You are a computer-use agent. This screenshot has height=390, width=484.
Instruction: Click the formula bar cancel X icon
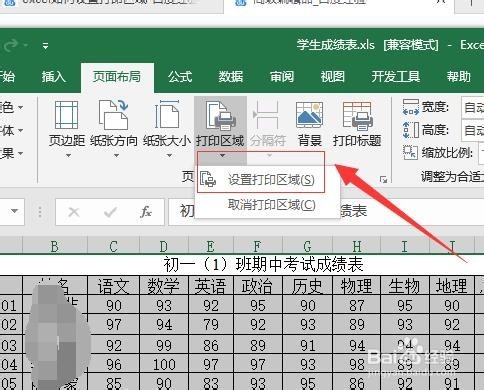pos(74,212)
